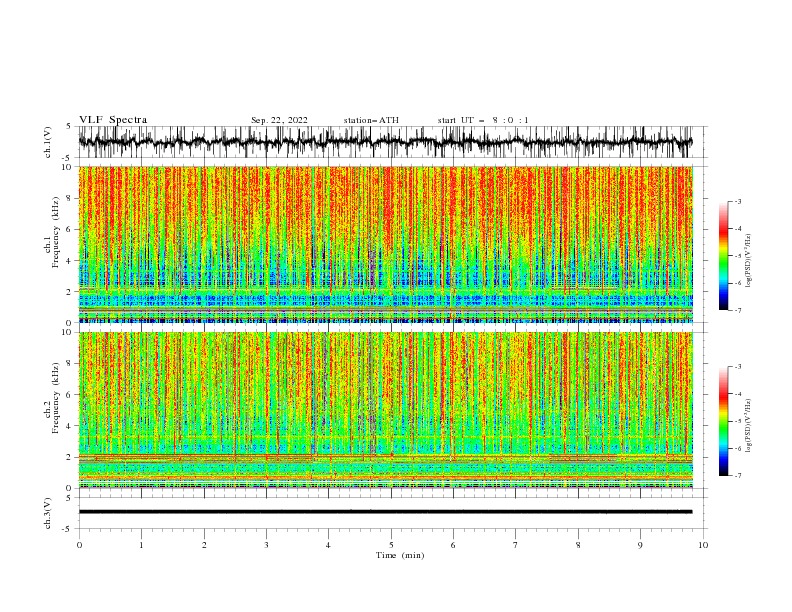792x612 pixels.
Task: Click the ch.2 spectrogram color bar
Action: pos(724,421)
